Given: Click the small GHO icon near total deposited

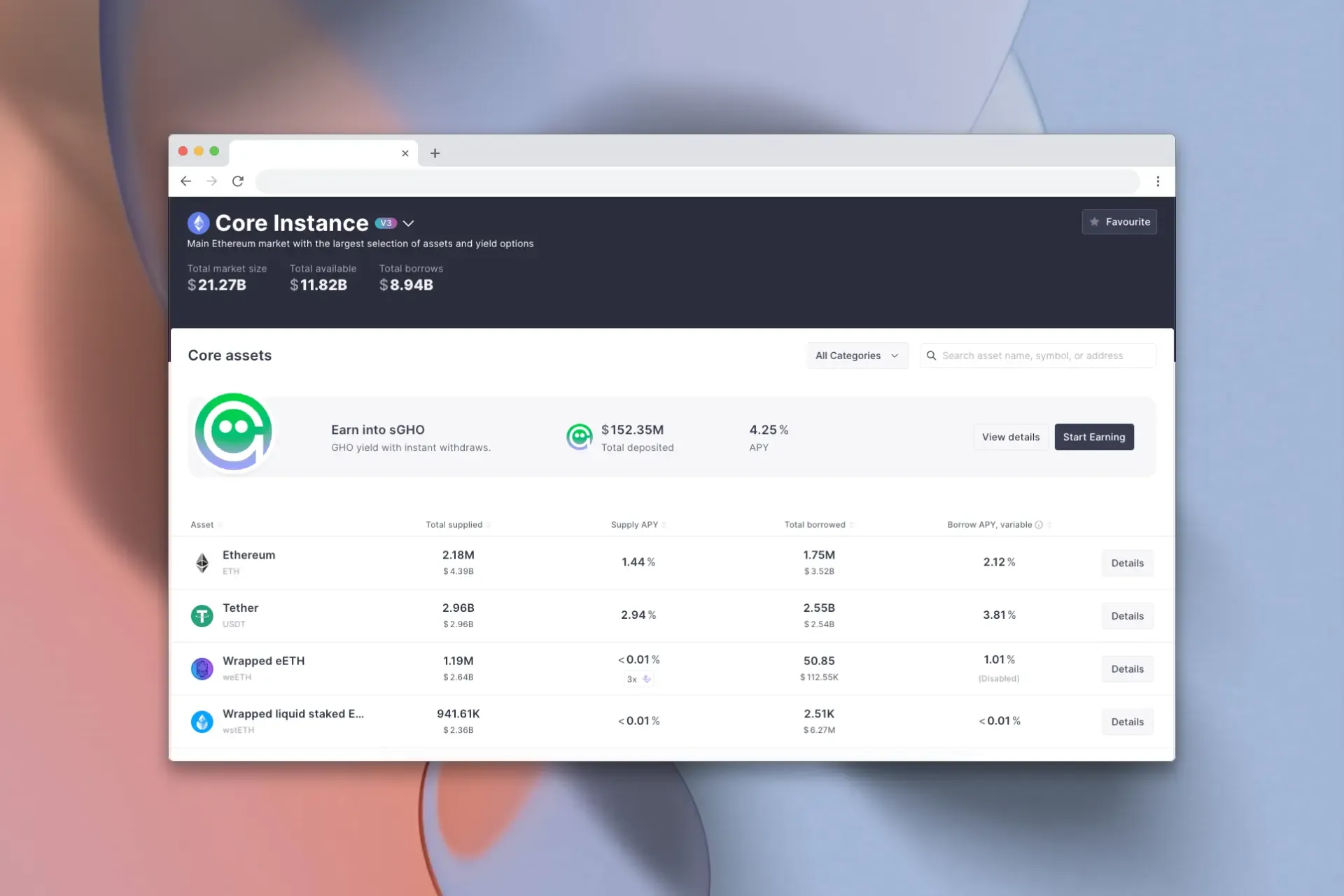Looking at the screenshot, I should 580,437.
